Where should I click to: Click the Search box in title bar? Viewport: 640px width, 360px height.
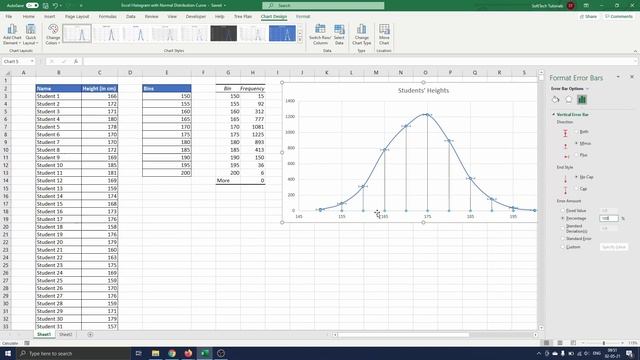tap(323, 5)
